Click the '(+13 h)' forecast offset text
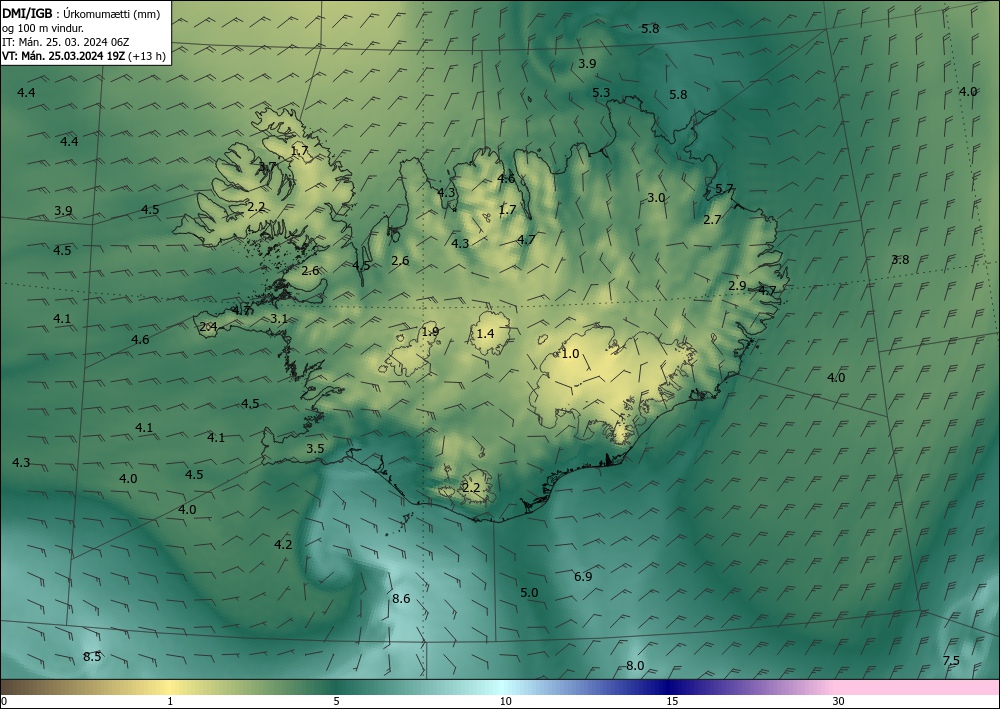 (147, 56)
